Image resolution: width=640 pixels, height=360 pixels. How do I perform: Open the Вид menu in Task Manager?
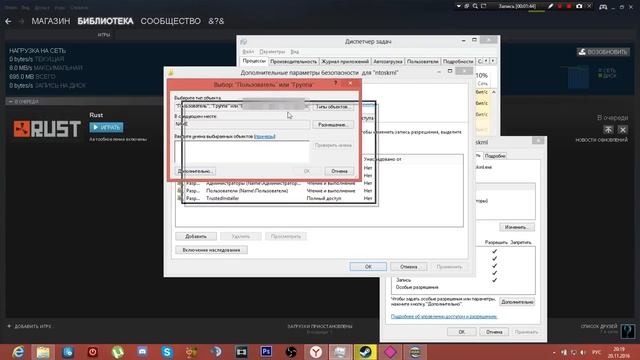click(295, 52)
